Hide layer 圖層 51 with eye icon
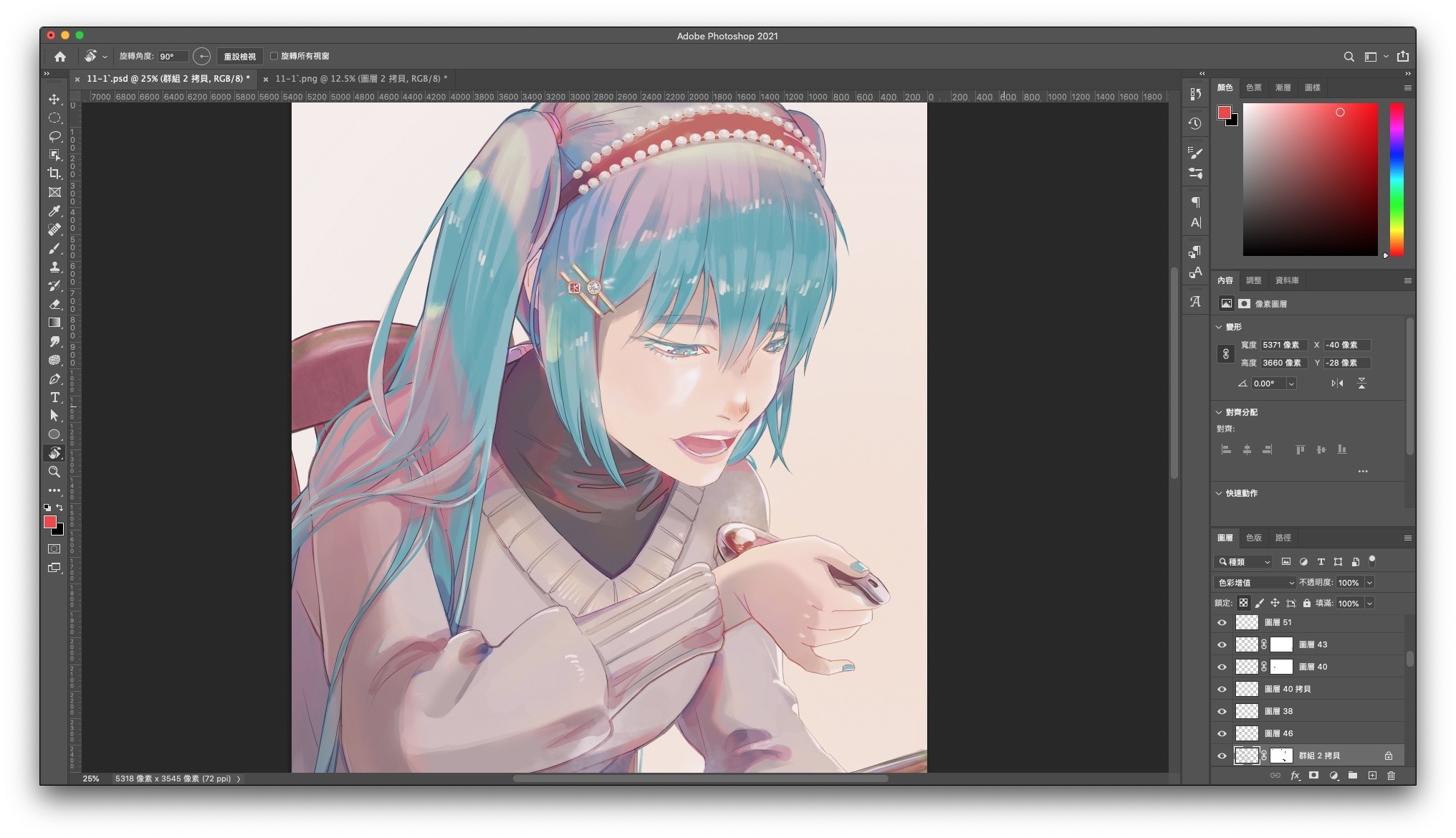Image resolution: width=1456 pixels, height=838 pixels. [1222, 622]
